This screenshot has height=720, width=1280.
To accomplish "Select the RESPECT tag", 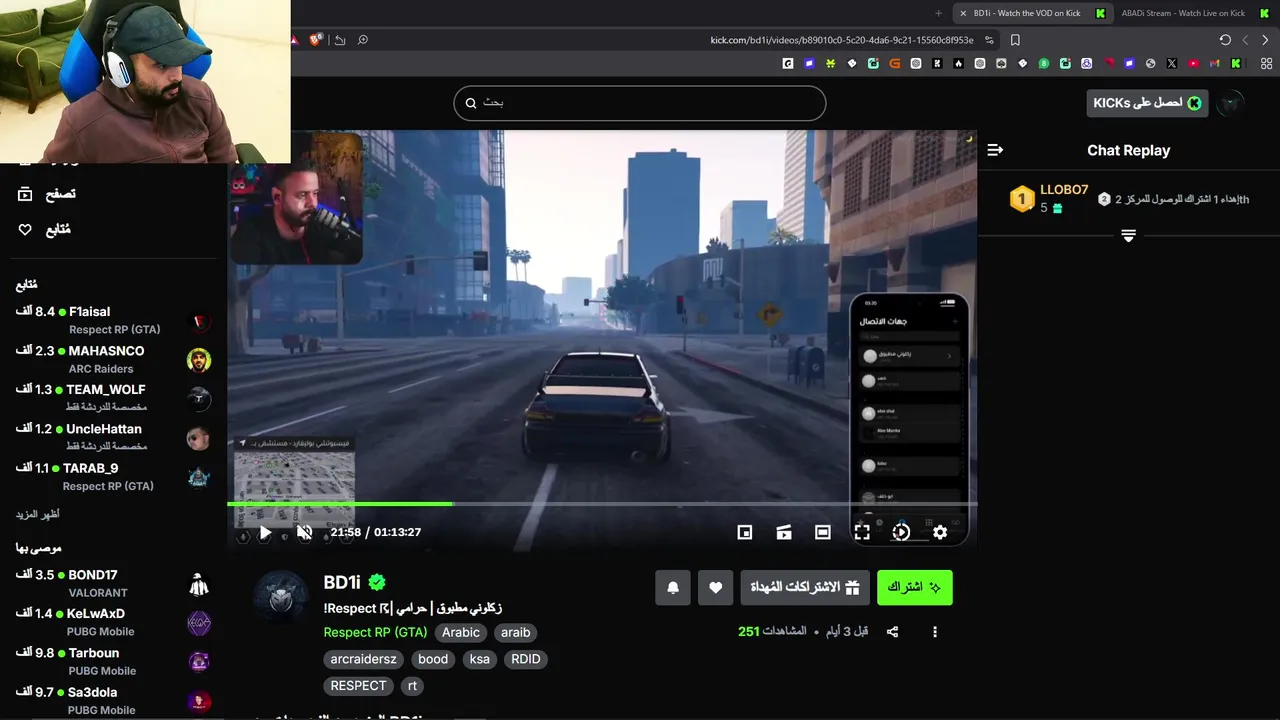I will pyautogui.click(x=358, y=686).
